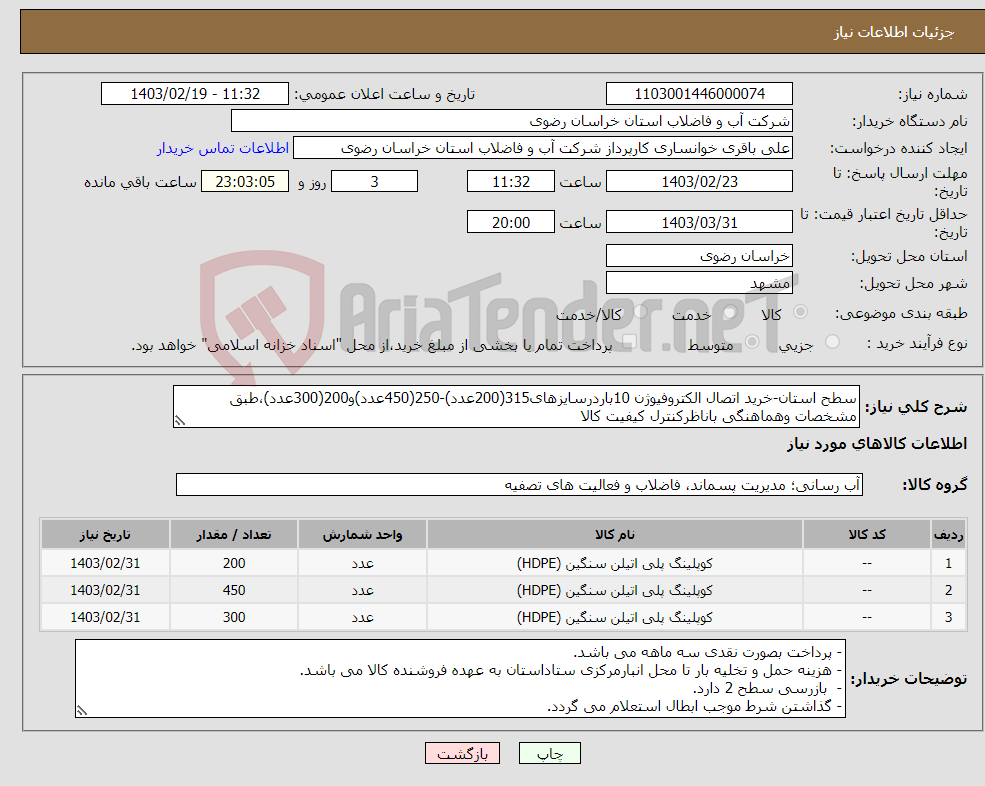The height and width of the screenshot is (786, 985).
Task: Click the price validity date 1403/03/31
Action: pyautogui.click(x=699, y=222)
